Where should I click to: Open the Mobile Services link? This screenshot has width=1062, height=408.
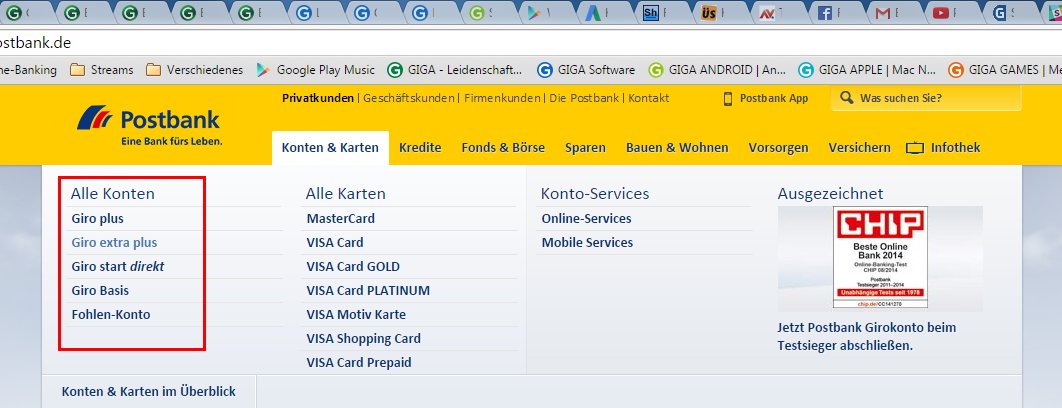(587, 243)
